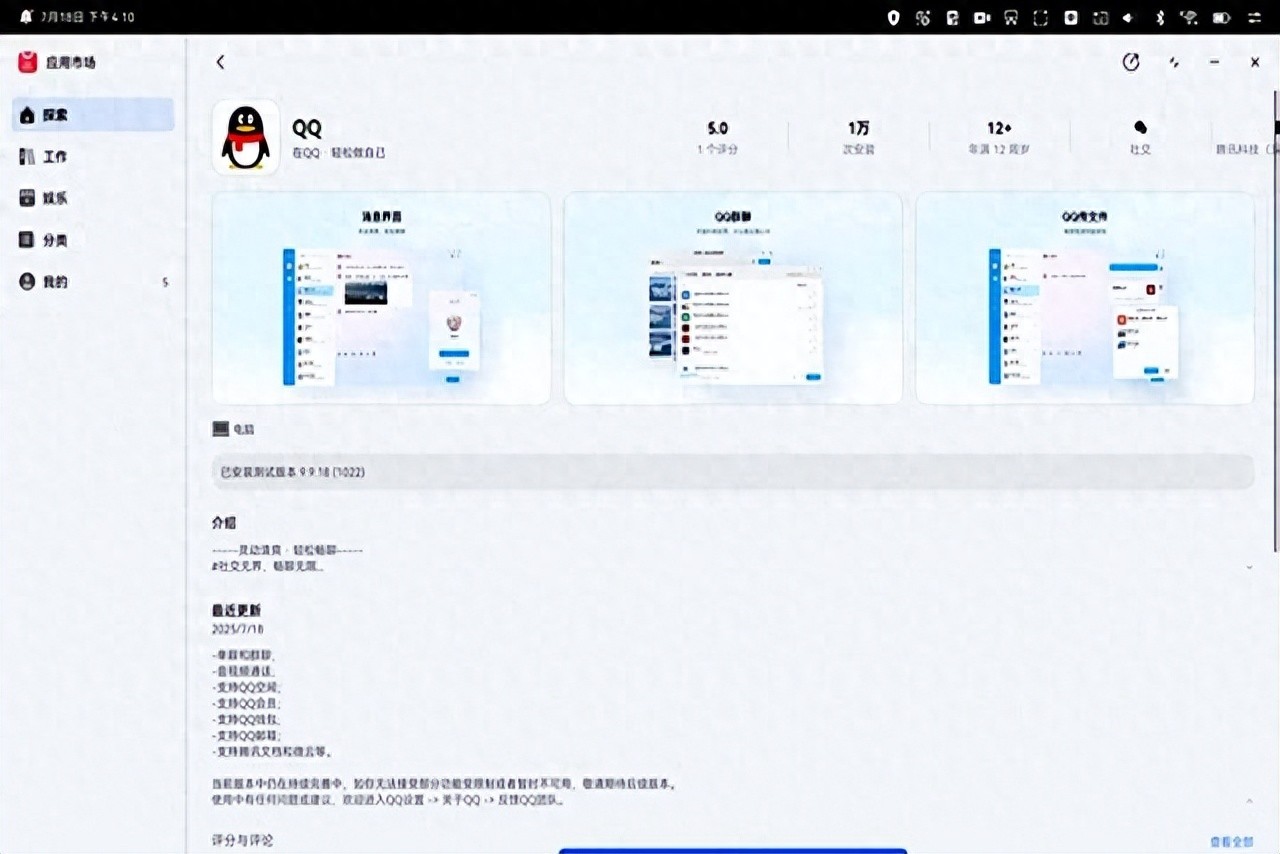
Task: Click the volume speaker icon in status bar
Action: tap(1129, 17)
